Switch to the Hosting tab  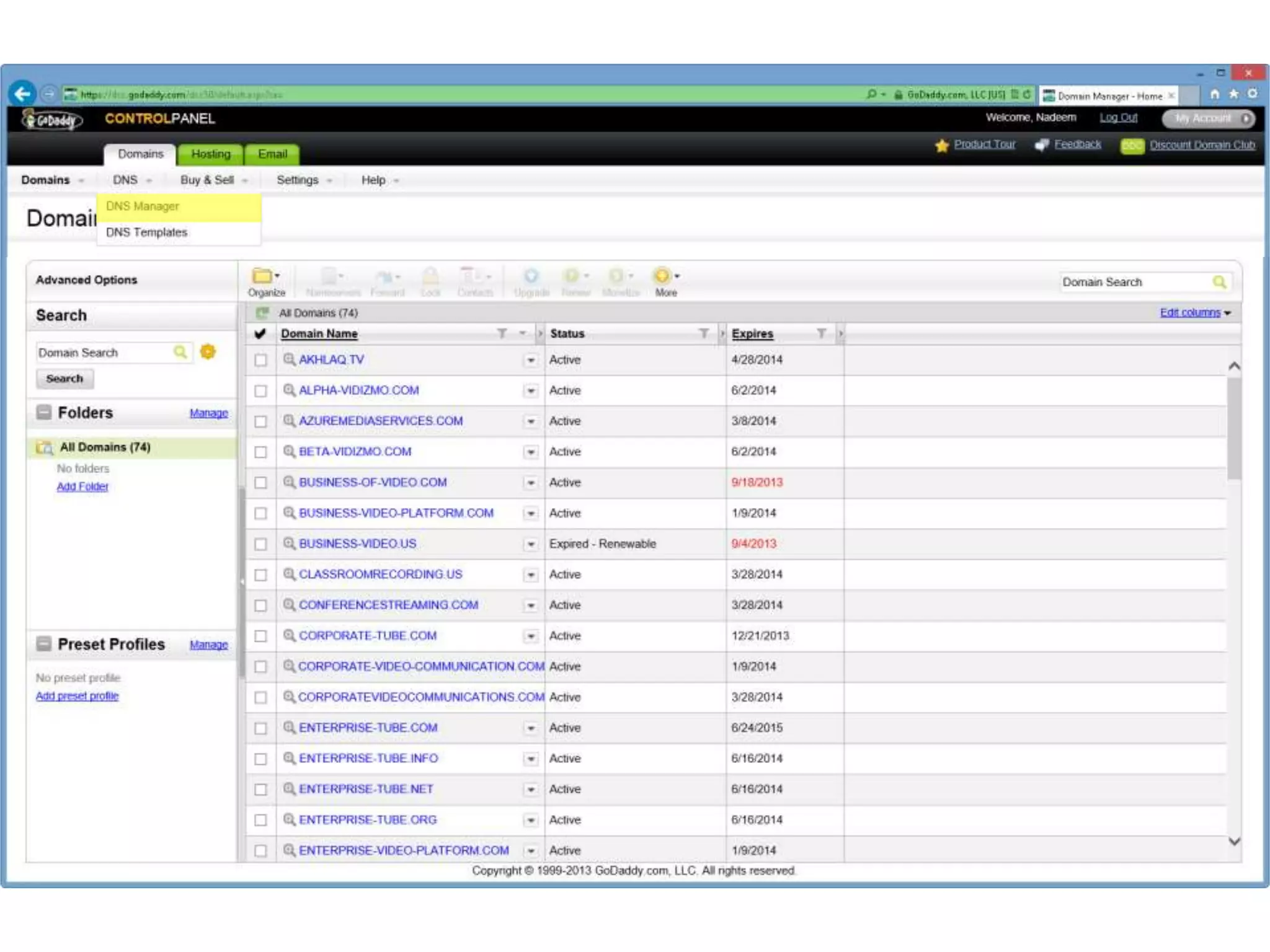[211, 154]
